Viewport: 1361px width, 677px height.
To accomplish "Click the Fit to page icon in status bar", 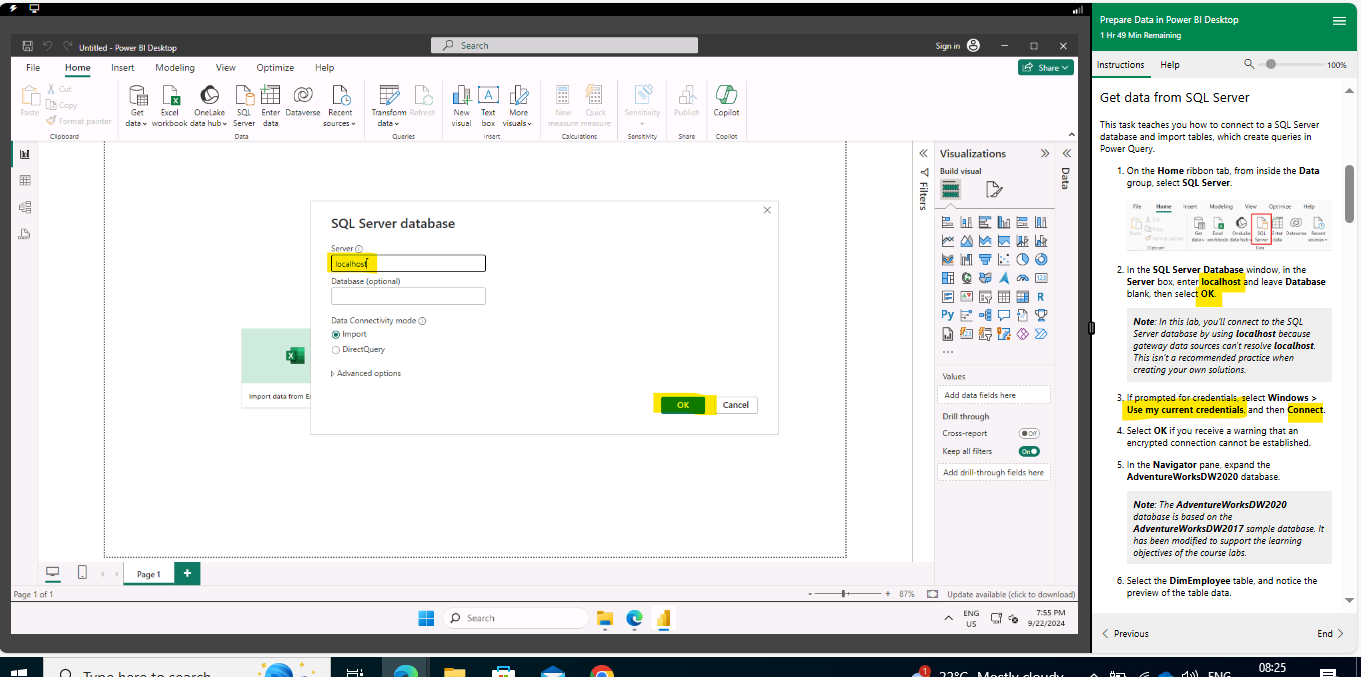I will point(932,594).
